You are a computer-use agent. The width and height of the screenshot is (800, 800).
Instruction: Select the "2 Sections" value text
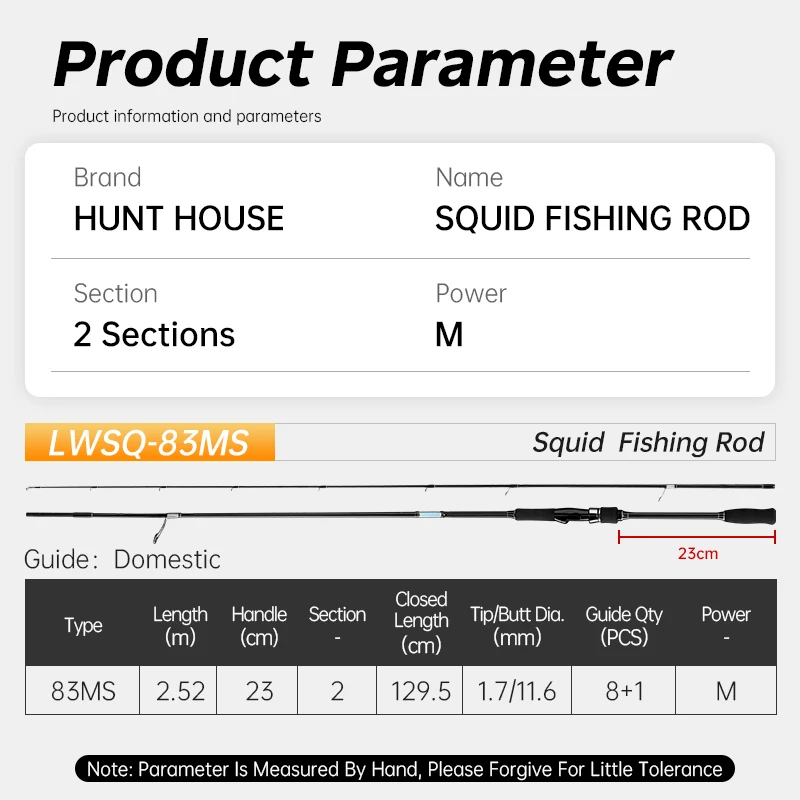[x=154, y=335]
